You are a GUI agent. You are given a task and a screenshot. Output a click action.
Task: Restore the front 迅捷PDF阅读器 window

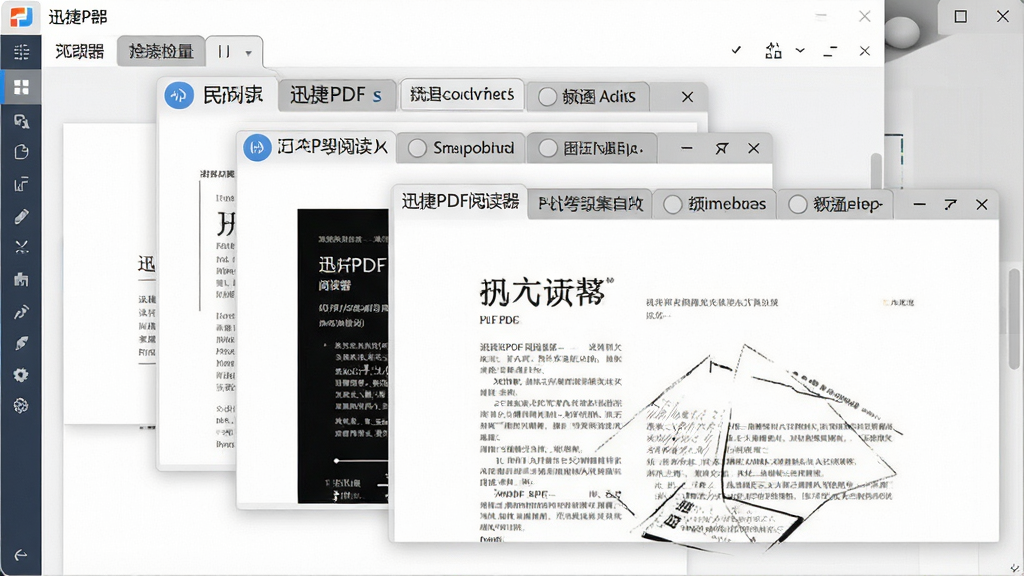click(x=950, y=204)
